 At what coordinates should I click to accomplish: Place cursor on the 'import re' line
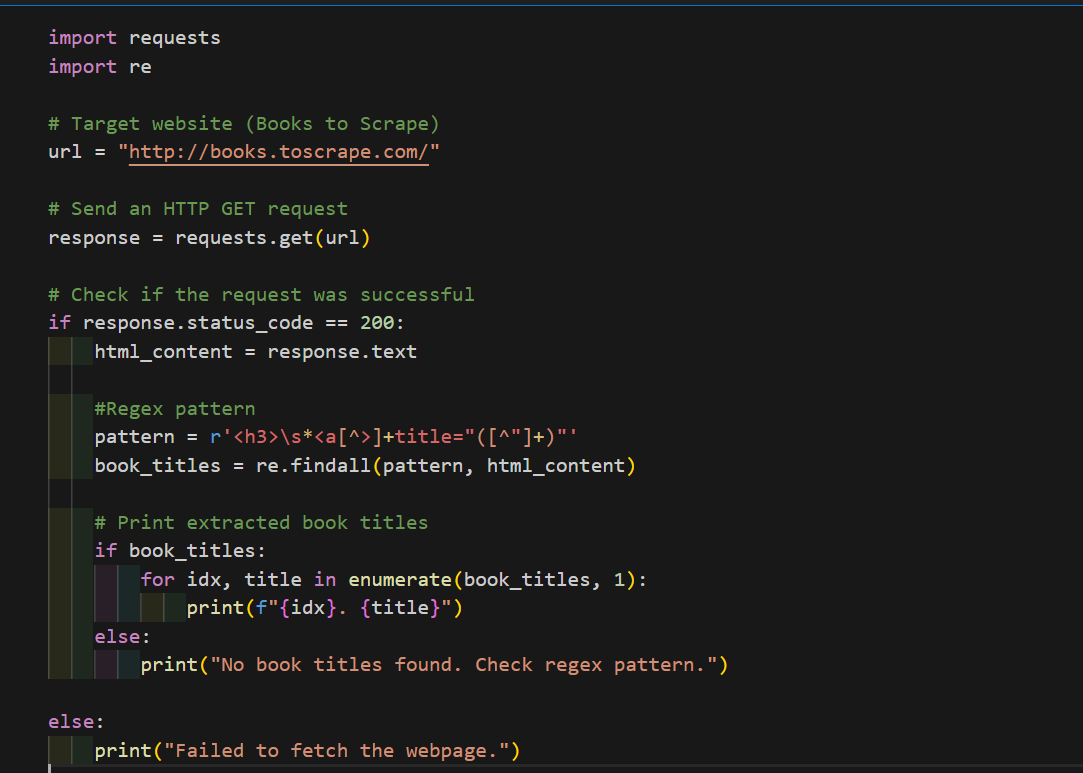(x=100, y=67)
